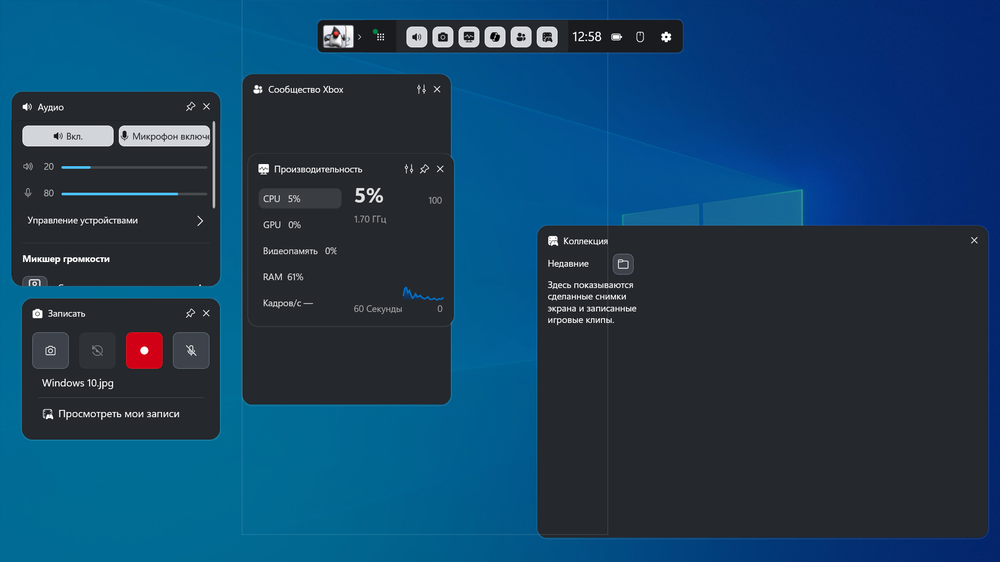Start recording with the red record button
The image size is (1000, 562).
pos(144,350)
